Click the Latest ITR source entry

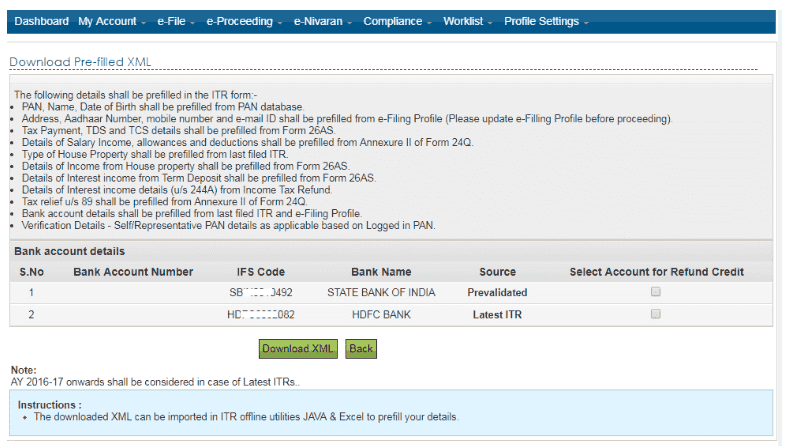[497, 315]
